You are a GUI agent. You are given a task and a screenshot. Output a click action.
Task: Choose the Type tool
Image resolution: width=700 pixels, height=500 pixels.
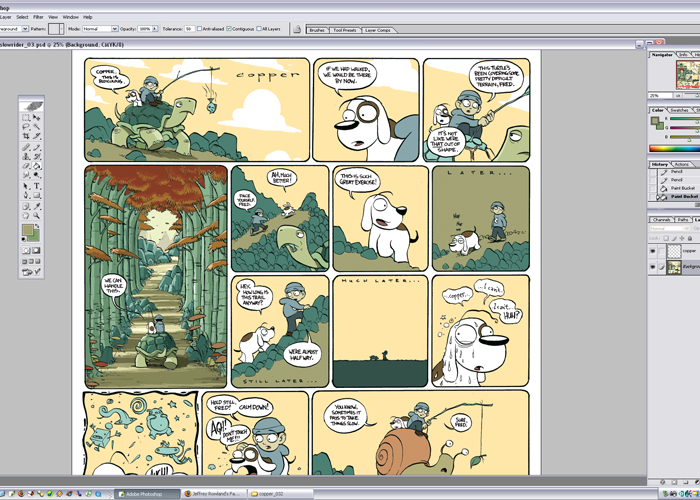point(37,186)
